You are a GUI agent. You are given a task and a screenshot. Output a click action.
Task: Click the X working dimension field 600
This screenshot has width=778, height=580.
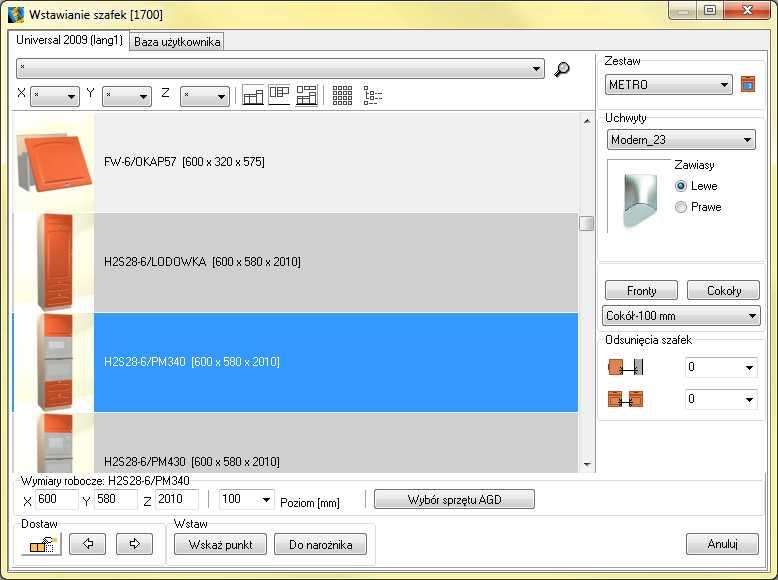pos(57,499)
